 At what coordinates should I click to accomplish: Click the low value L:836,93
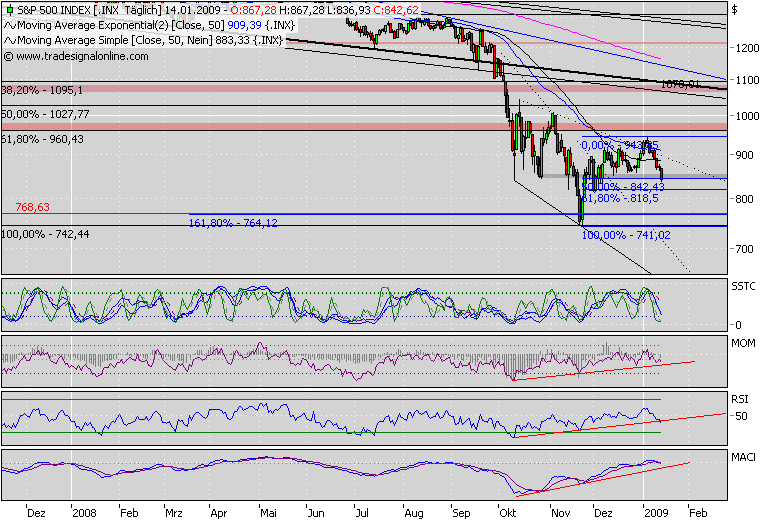pyautogui.click(x=349, y=10)
